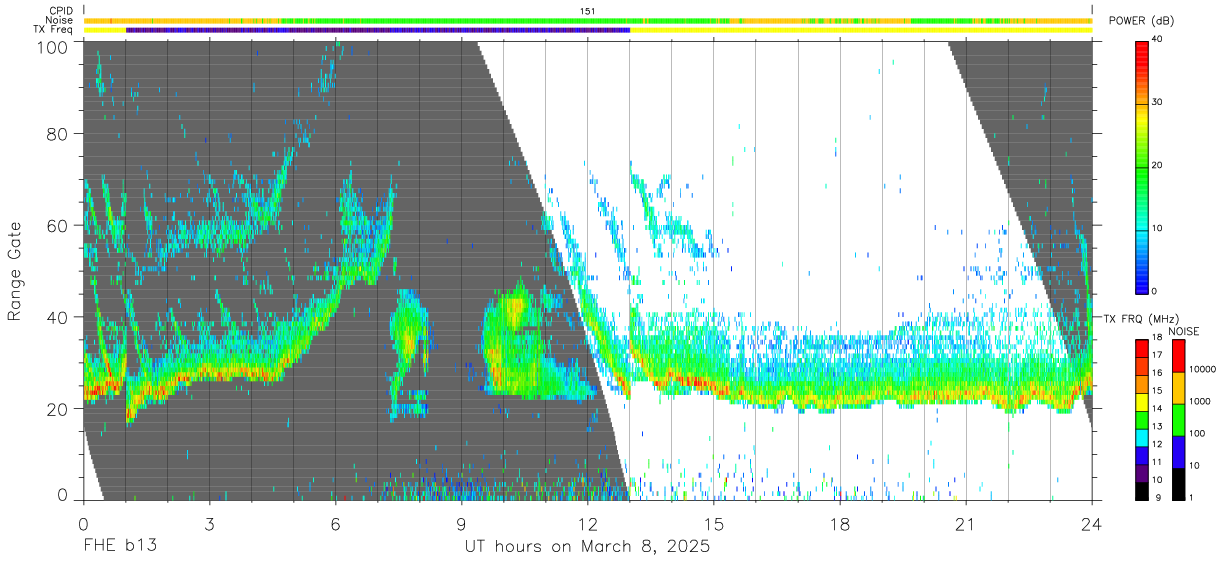
Task: Click the POWER (dB) color scale bar
Action: (1142, 166)
